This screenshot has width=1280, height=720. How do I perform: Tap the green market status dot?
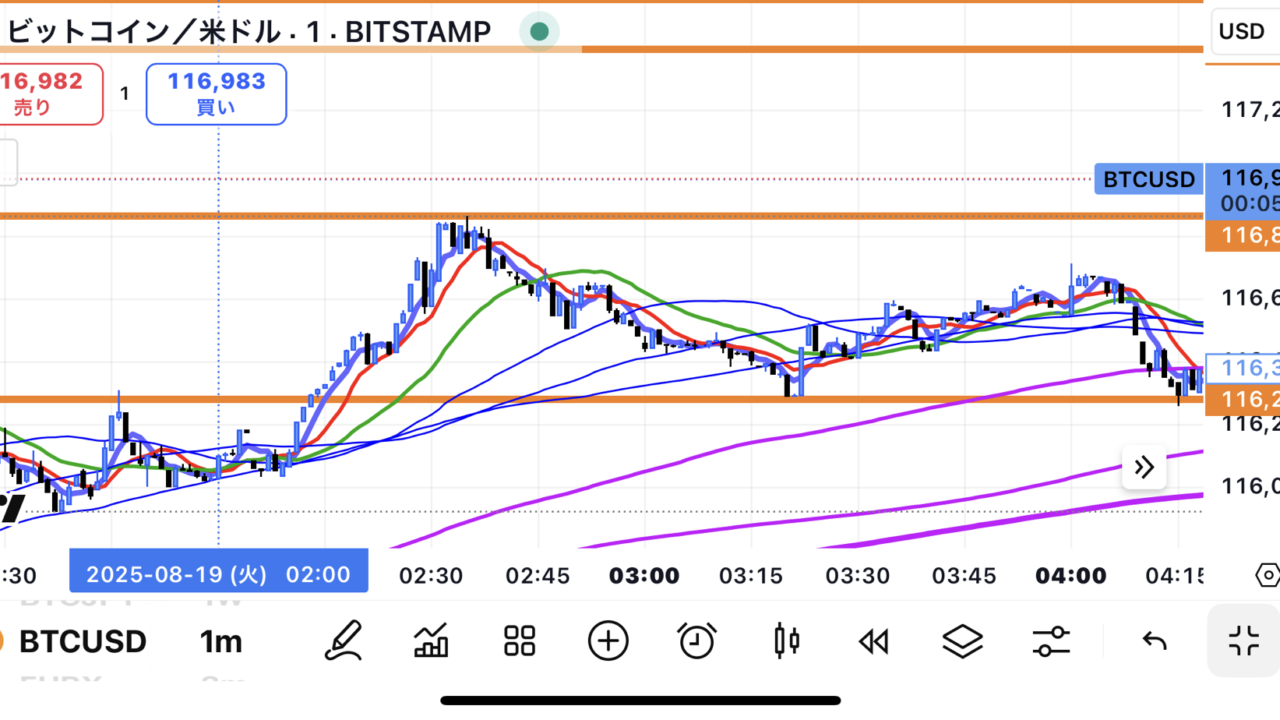coord(540,32)
